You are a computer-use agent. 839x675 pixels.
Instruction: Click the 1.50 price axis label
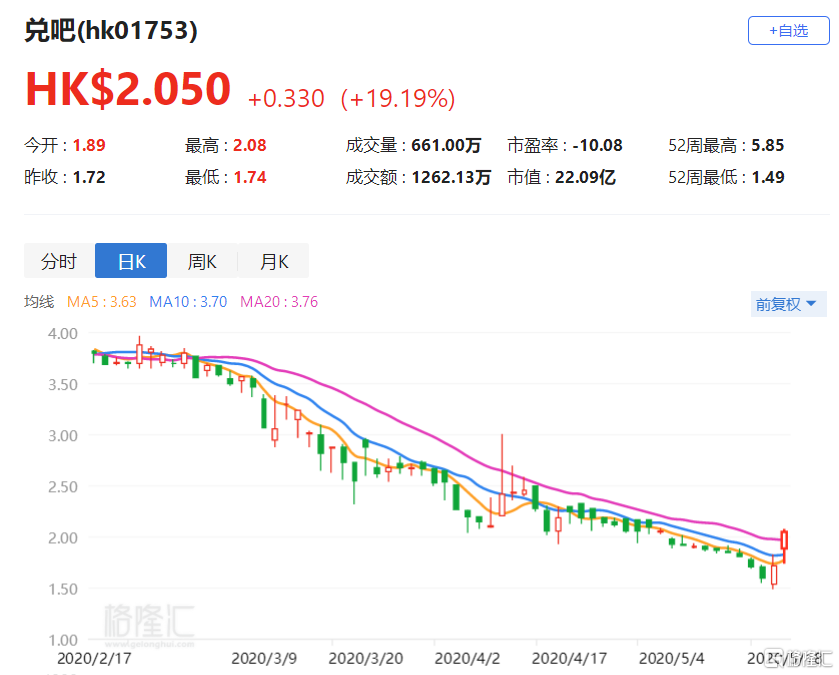(x=63, y=589)
